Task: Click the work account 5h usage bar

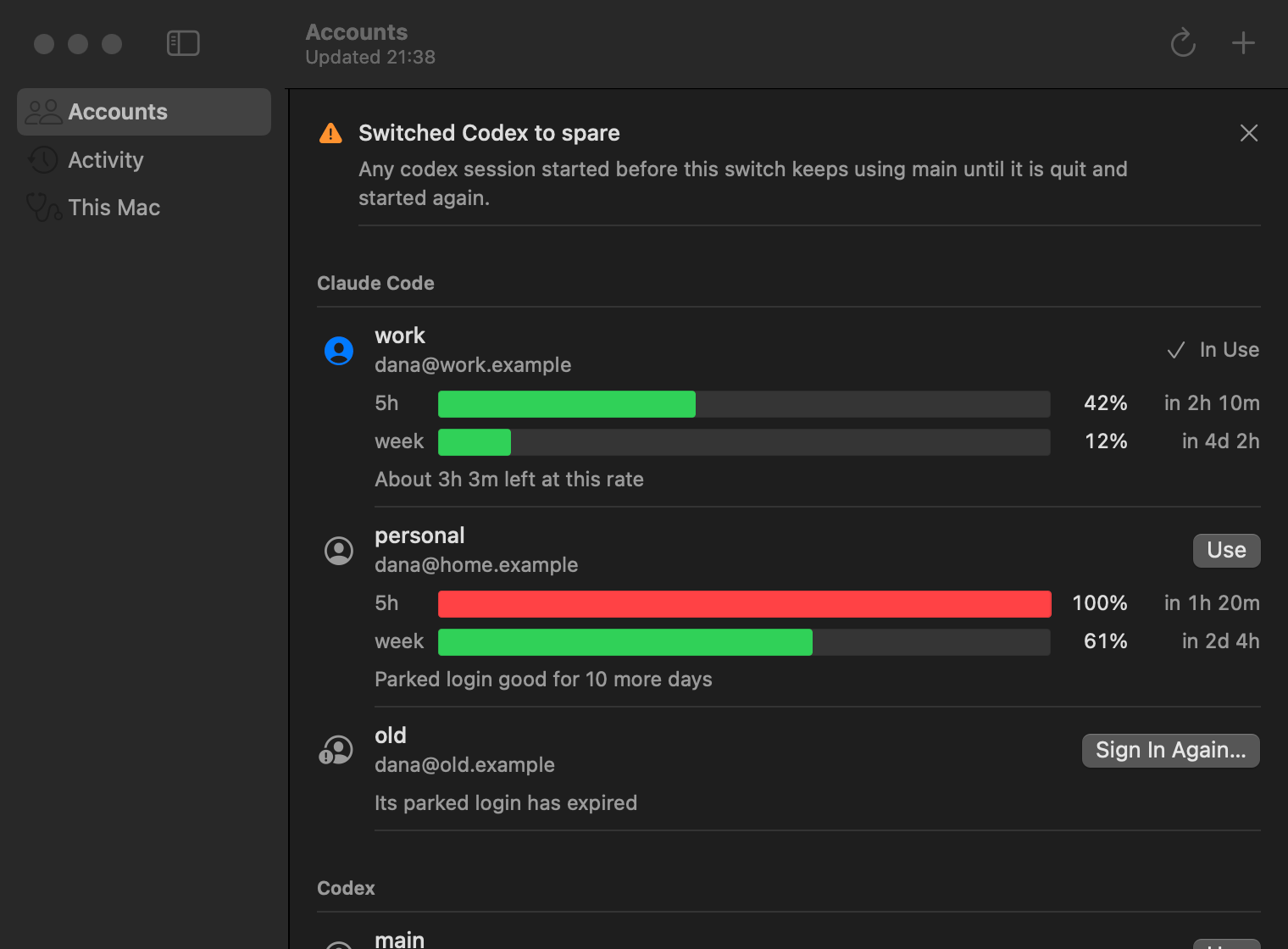Action: click(x=744, y=403)
